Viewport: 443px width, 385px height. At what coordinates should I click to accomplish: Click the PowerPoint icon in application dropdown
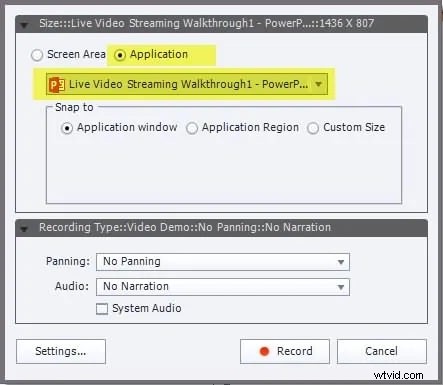(x=57, y=85)
